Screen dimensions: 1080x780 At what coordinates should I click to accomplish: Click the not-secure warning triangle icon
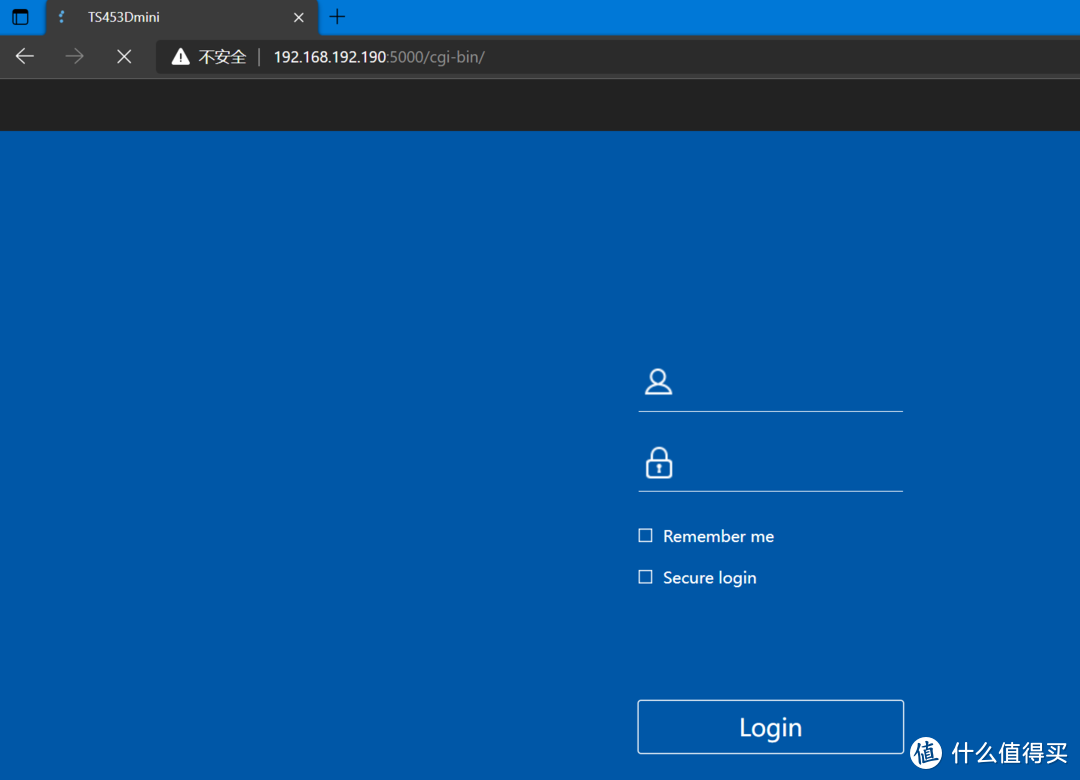pos(180,57)
